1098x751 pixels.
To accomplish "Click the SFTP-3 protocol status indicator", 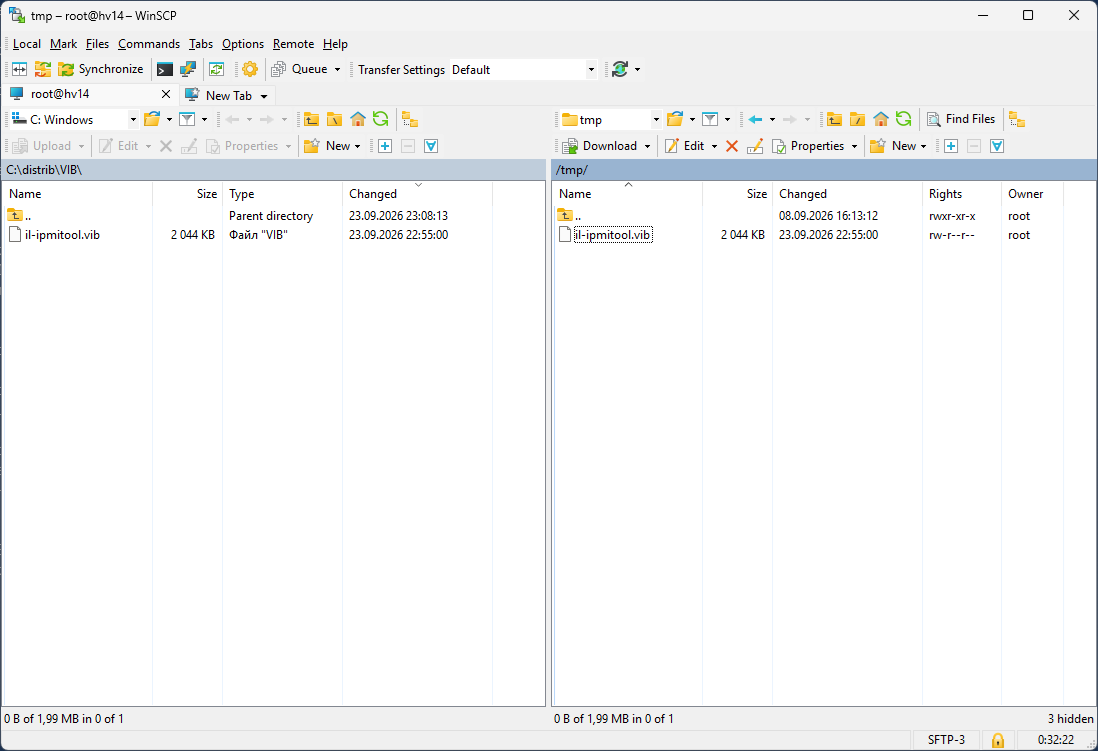I will (946, 740).
